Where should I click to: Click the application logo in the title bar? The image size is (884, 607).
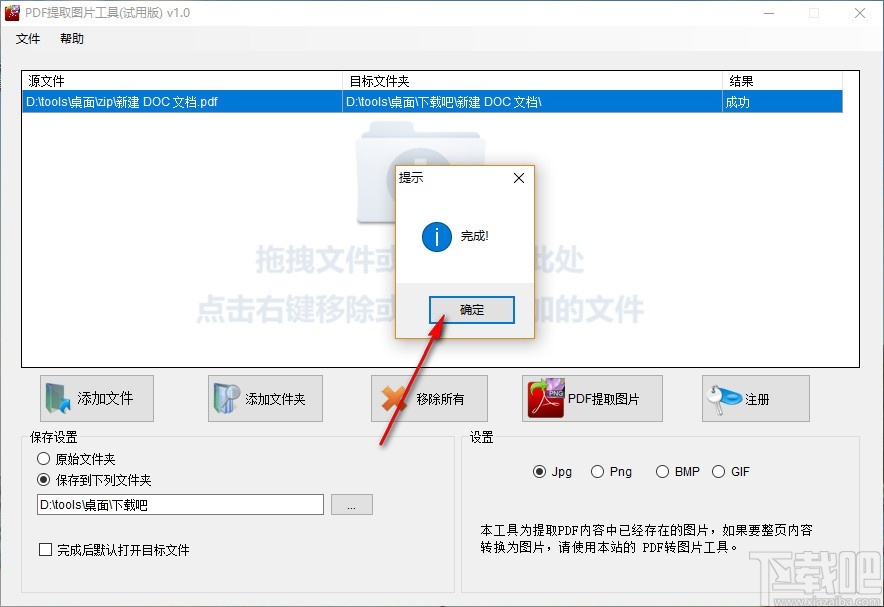14,13
